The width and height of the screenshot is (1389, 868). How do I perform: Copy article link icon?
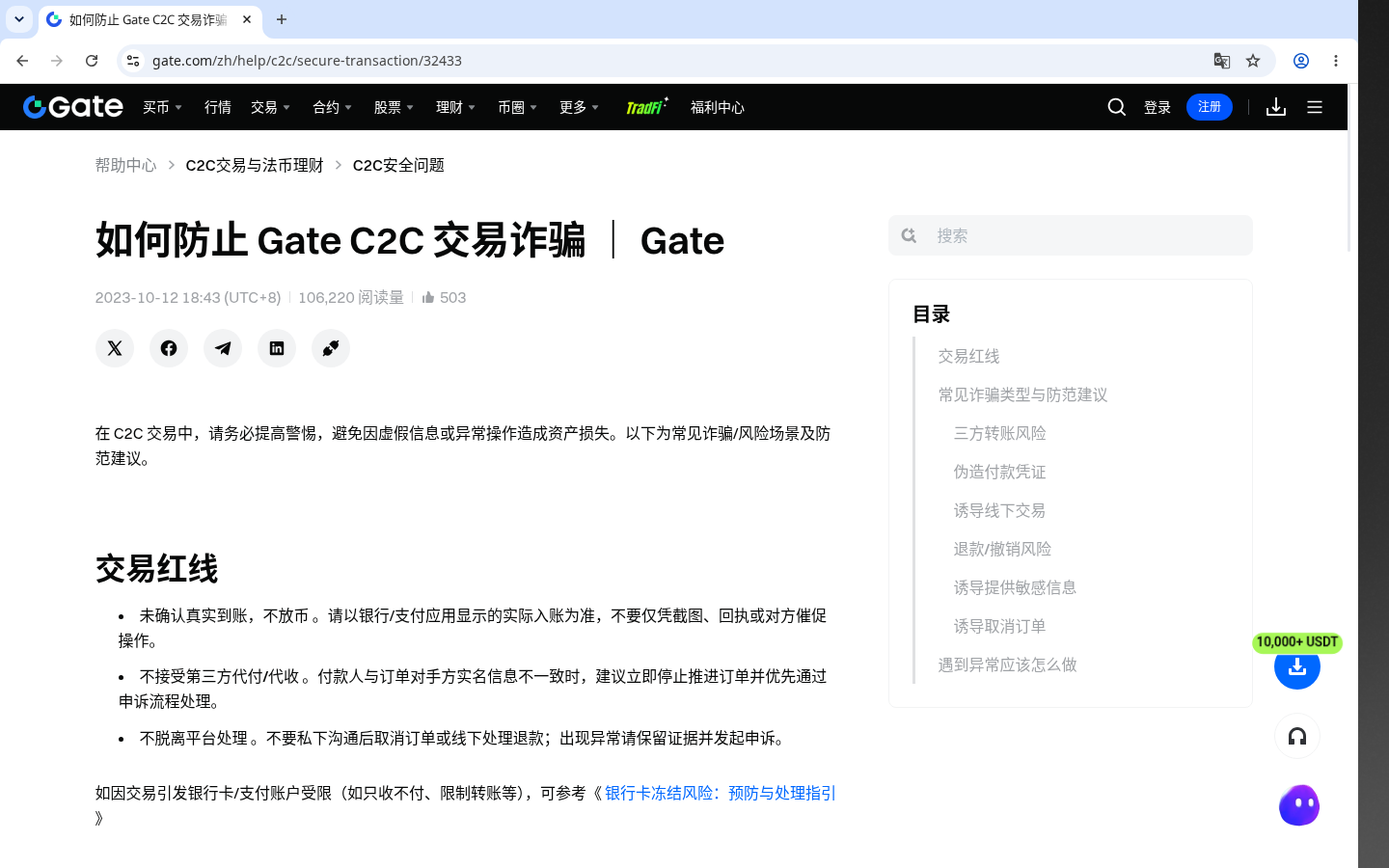pos(331,348)
